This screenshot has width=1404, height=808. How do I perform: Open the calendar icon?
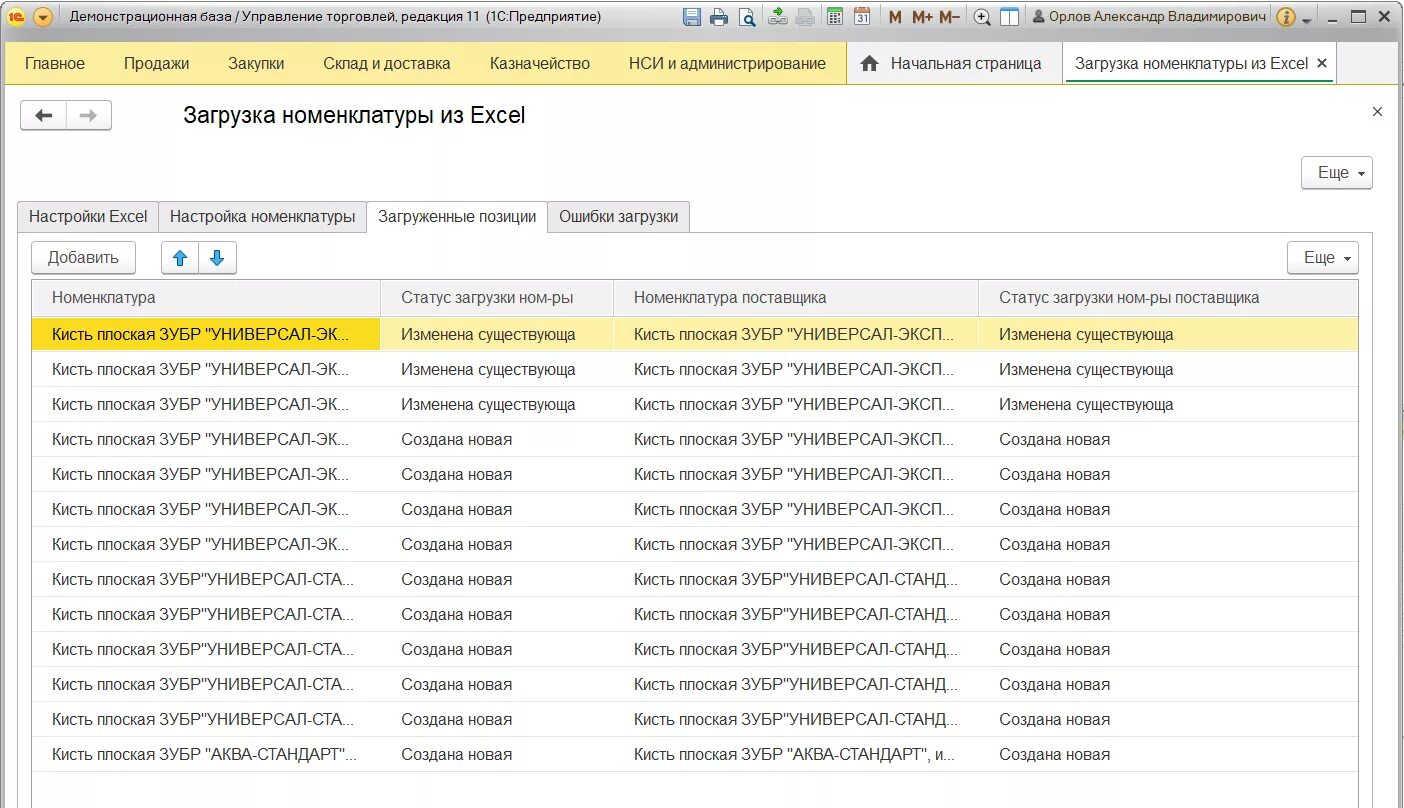tap(862, 17)
